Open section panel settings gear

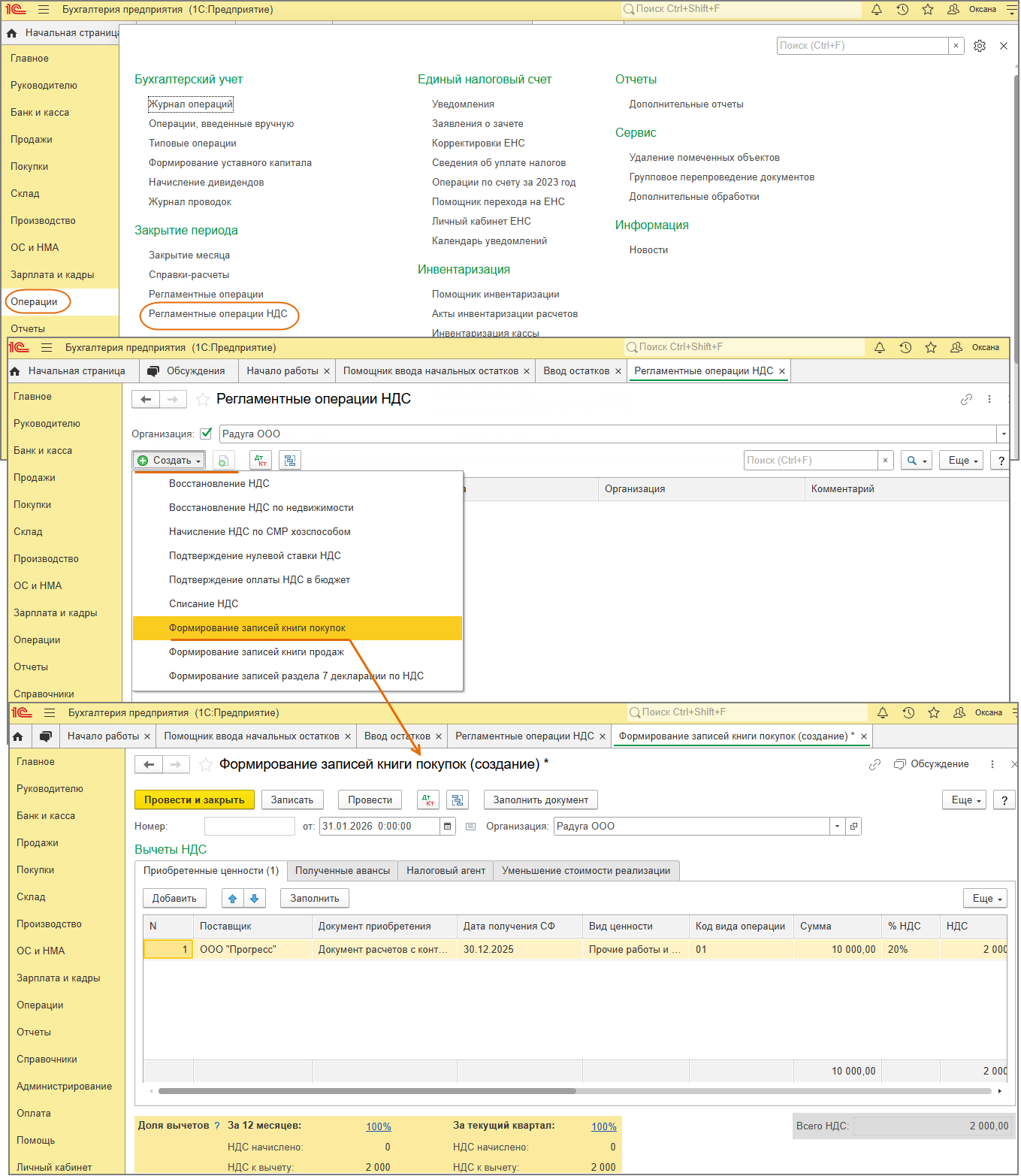pos(980,46)
